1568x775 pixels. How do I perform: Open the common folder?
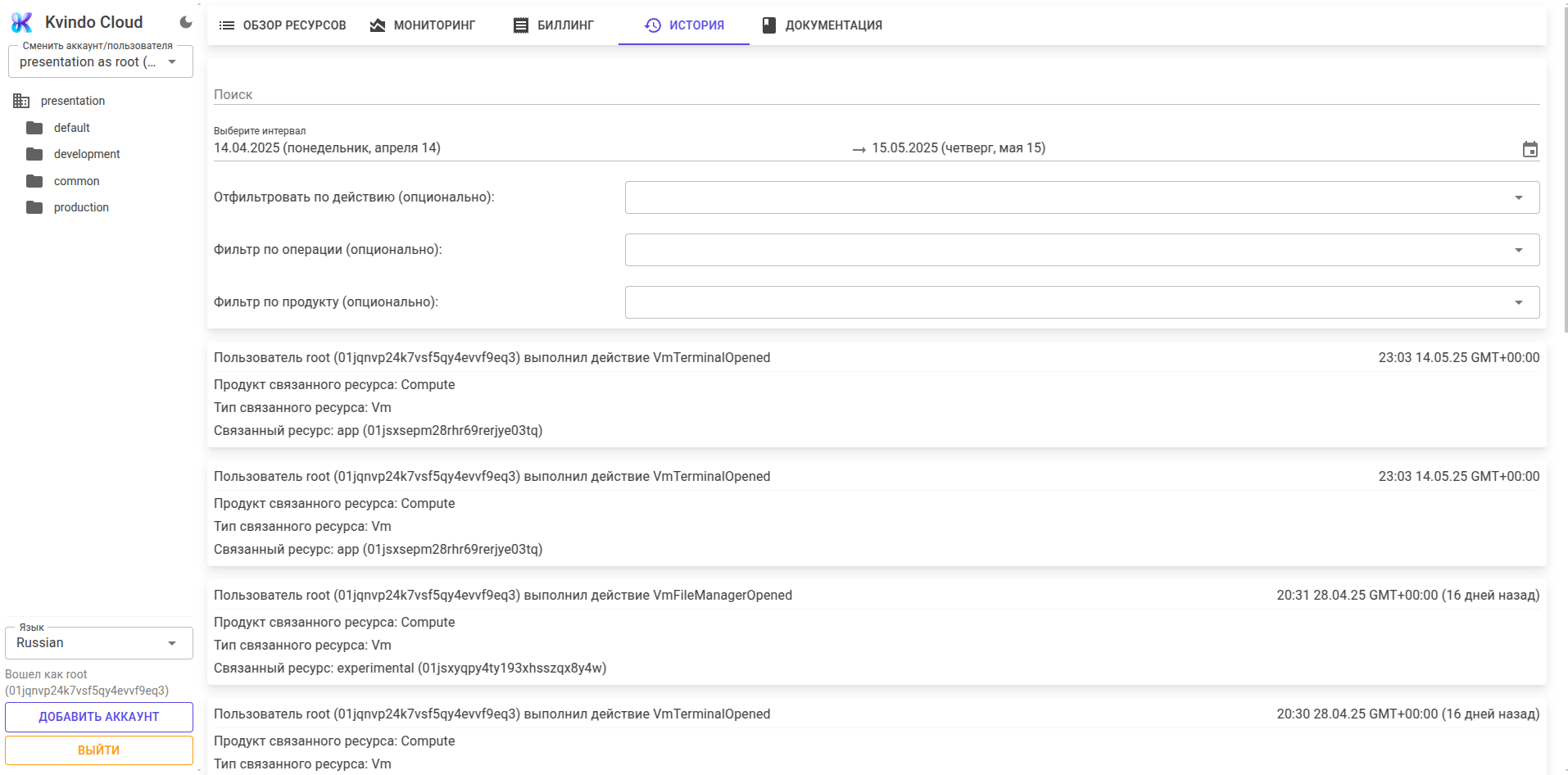pos(77,181)
